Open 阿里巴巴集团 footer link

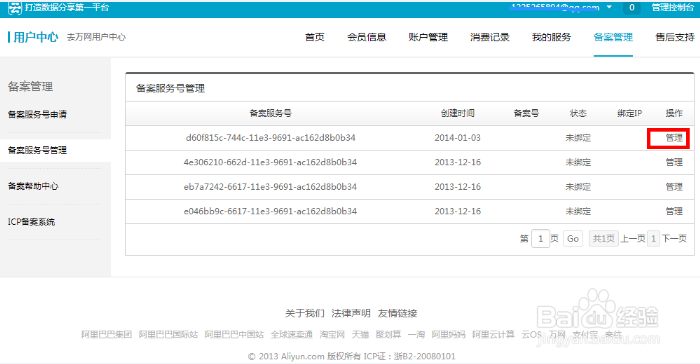coord(106,335)
